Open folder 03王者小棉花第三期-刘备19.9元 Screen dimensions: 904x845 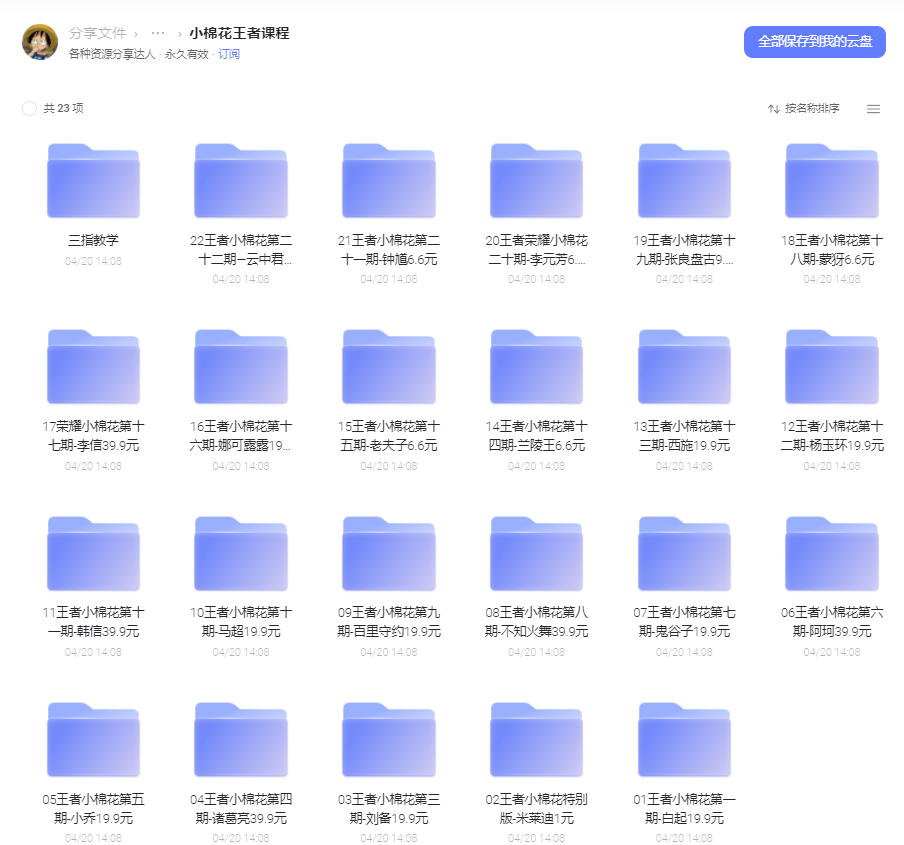(389, 740)
